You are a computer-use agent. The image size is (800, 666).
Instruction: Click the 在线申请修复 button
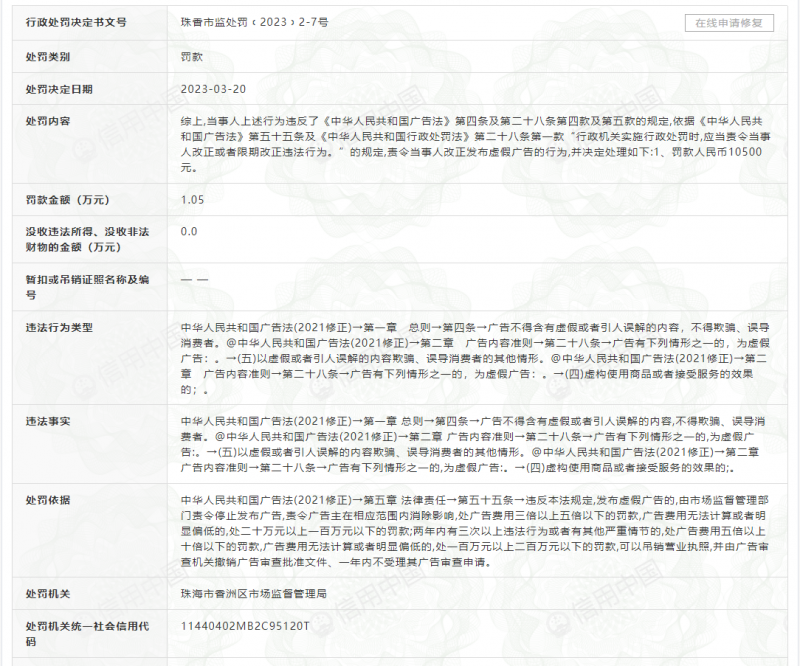pos(728,23)
